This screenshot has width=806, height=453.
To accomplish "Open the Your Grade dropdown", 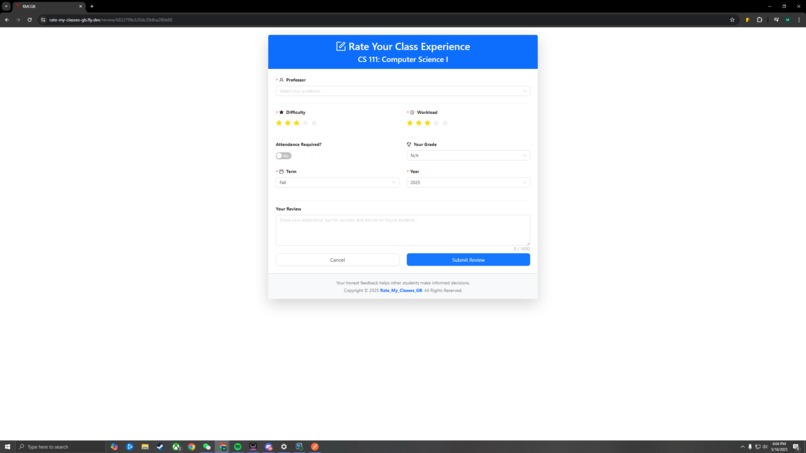I will point(468,155).
